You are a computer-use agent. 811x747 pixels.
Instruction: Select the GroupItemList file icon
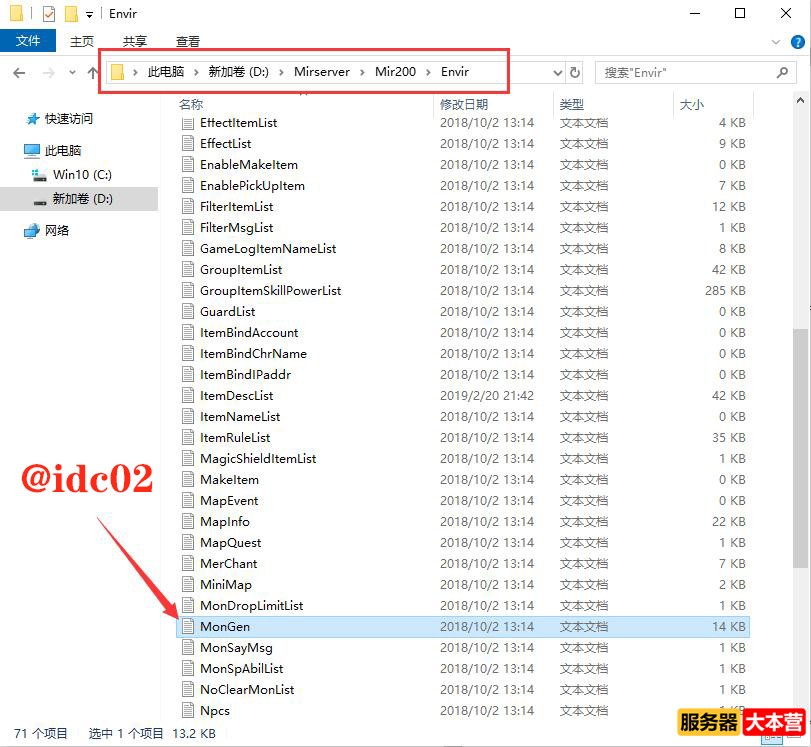click(x=188, y=270)
